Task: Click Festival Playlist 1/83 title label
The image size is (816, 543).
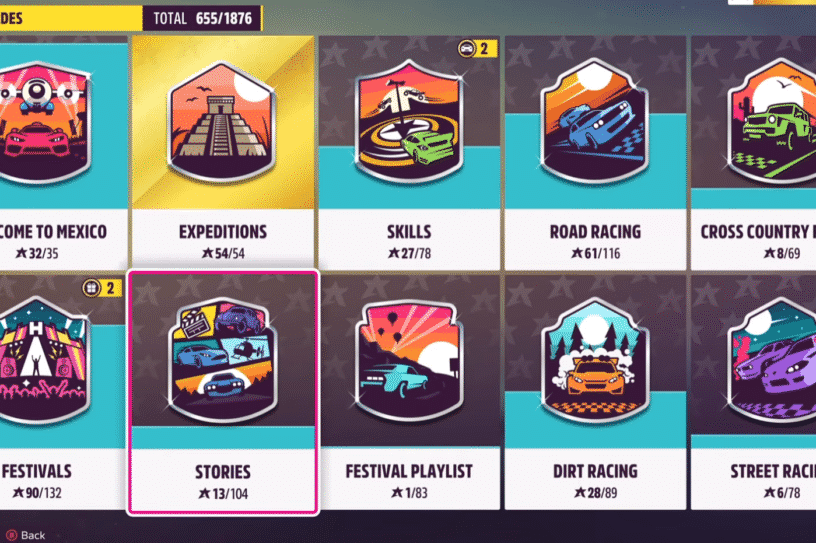Action: pos(409,471)
